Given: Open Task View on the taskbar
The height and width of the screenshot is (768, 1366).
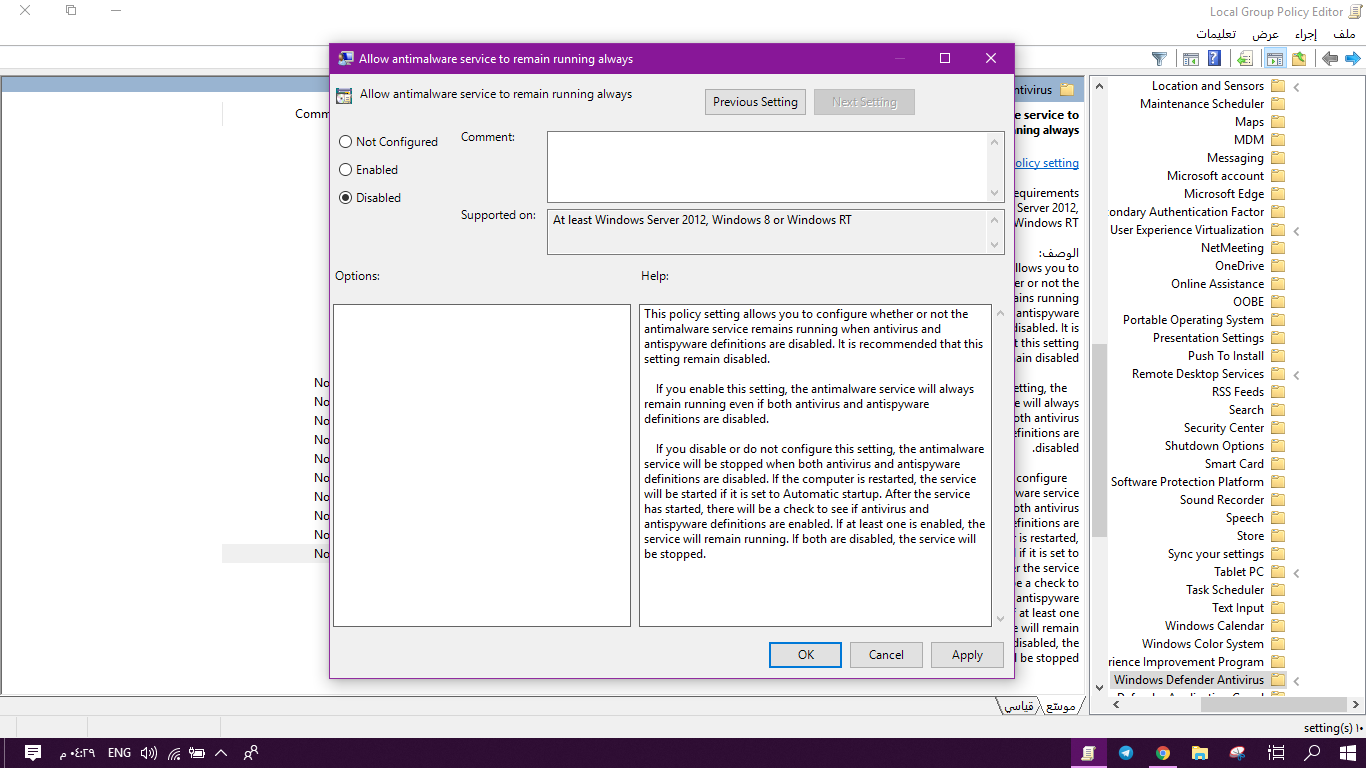Looking at the screenshot, I should 1276,753.
